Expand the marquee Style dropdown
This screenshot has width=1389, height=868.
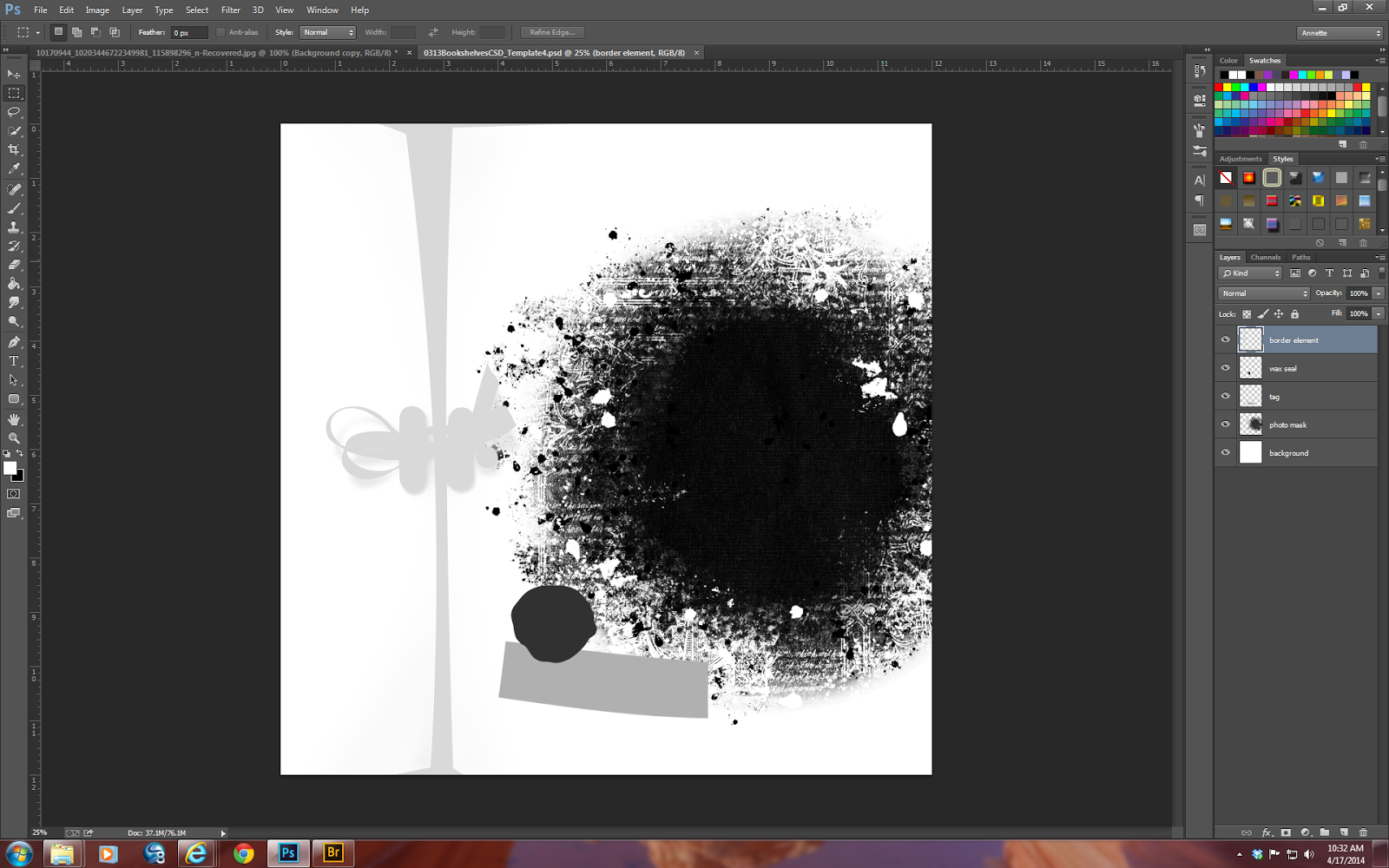click(327, 32)
